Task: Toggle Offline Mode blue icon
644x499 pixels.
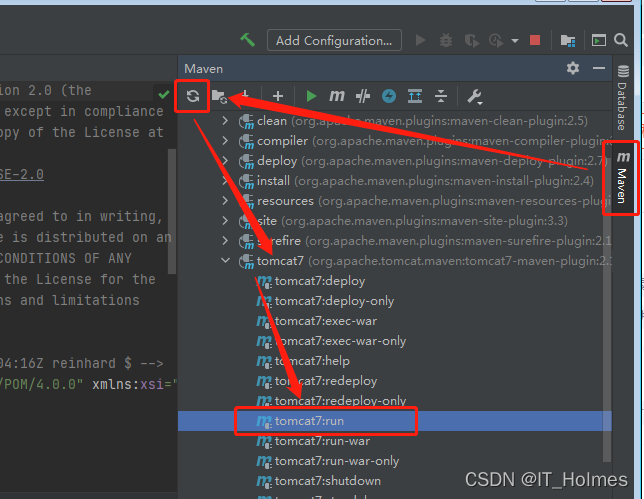Action: point(389,96)
